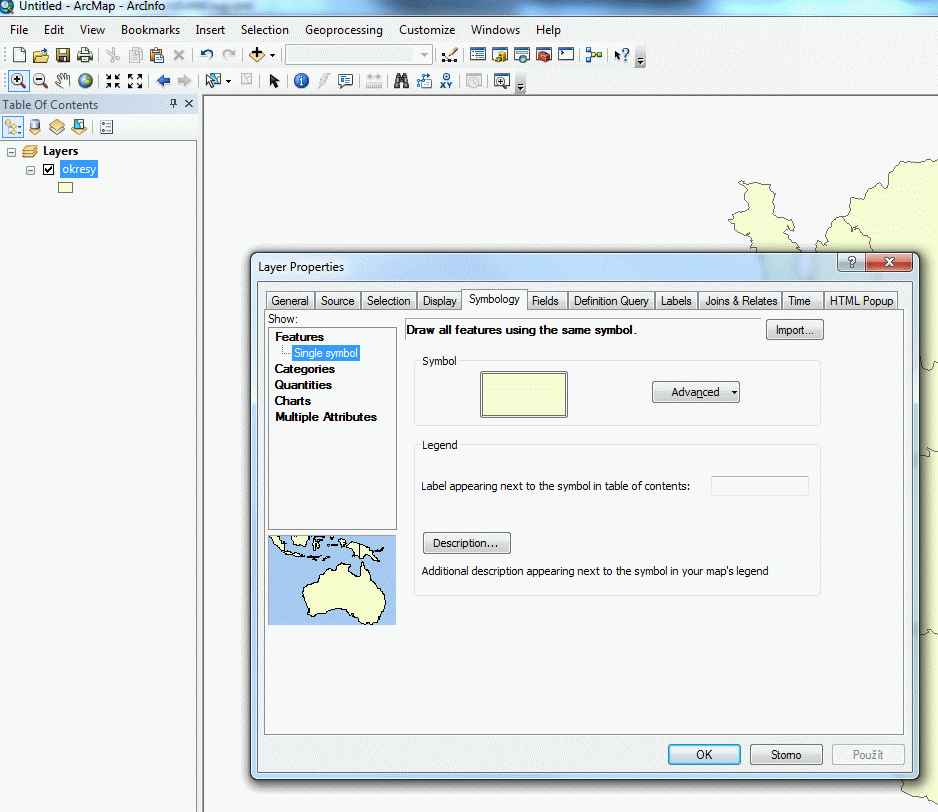Screen dimensions: 938x812
Task: Click the Add Data button
Action: 257,55
